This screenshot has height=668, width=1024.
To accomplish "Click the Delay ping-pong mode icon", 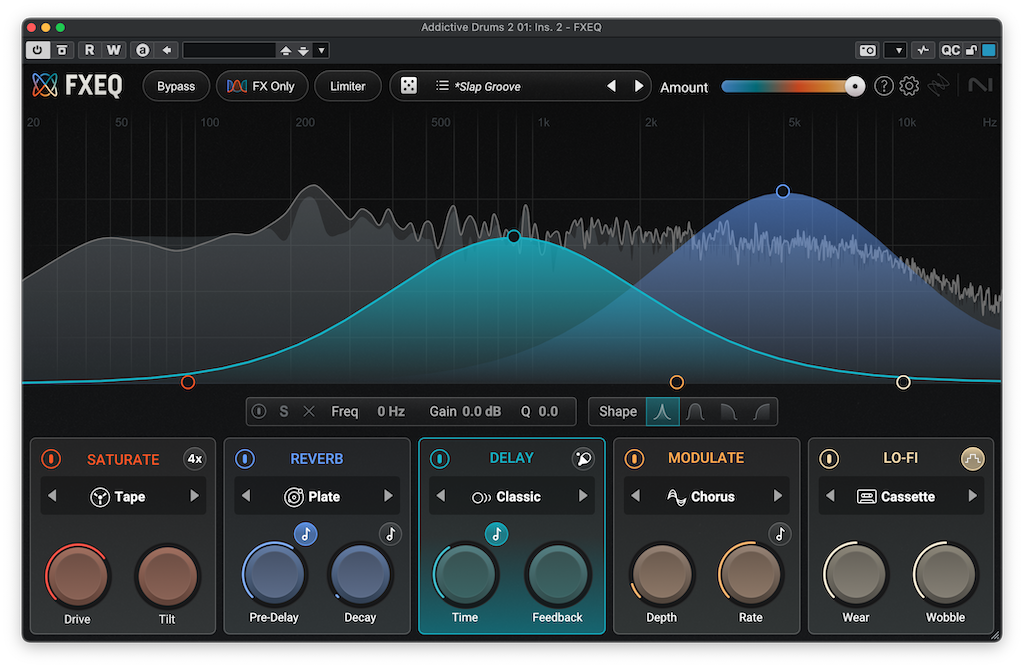I will pos(583,458).
